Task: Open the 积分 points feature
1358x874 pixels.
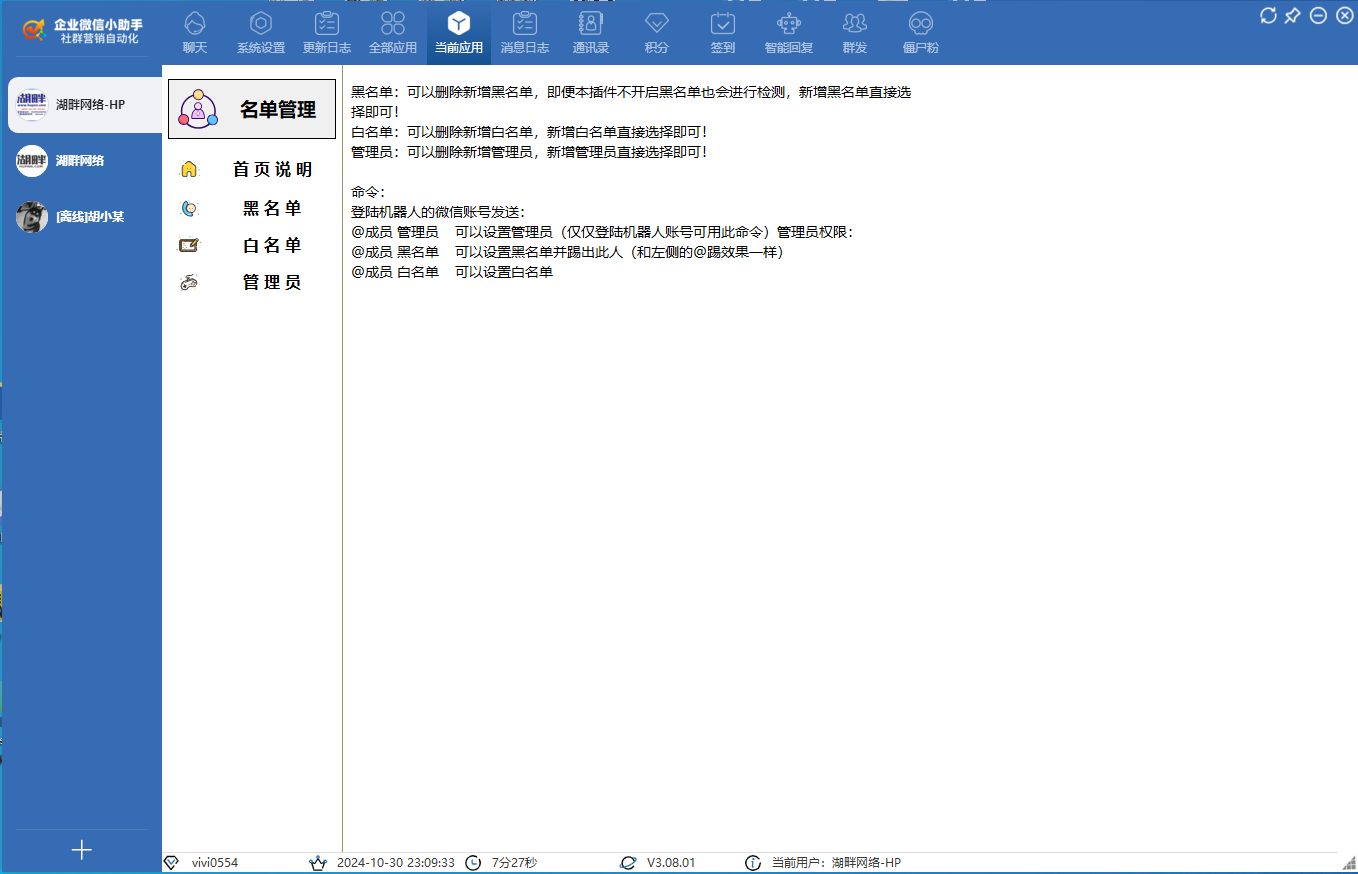Action: pyautogui.click(x=656, y=30)
